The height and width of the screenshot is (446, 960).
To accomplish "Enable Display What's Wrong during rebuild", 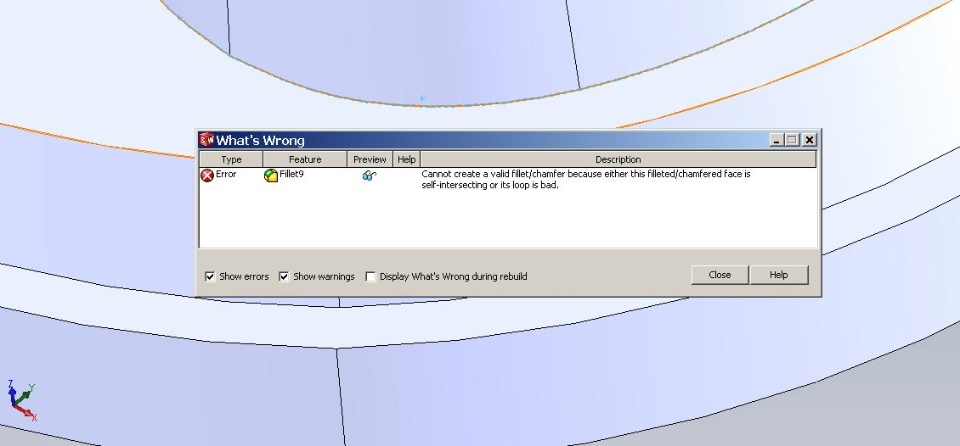I will (x=370, y=277).
